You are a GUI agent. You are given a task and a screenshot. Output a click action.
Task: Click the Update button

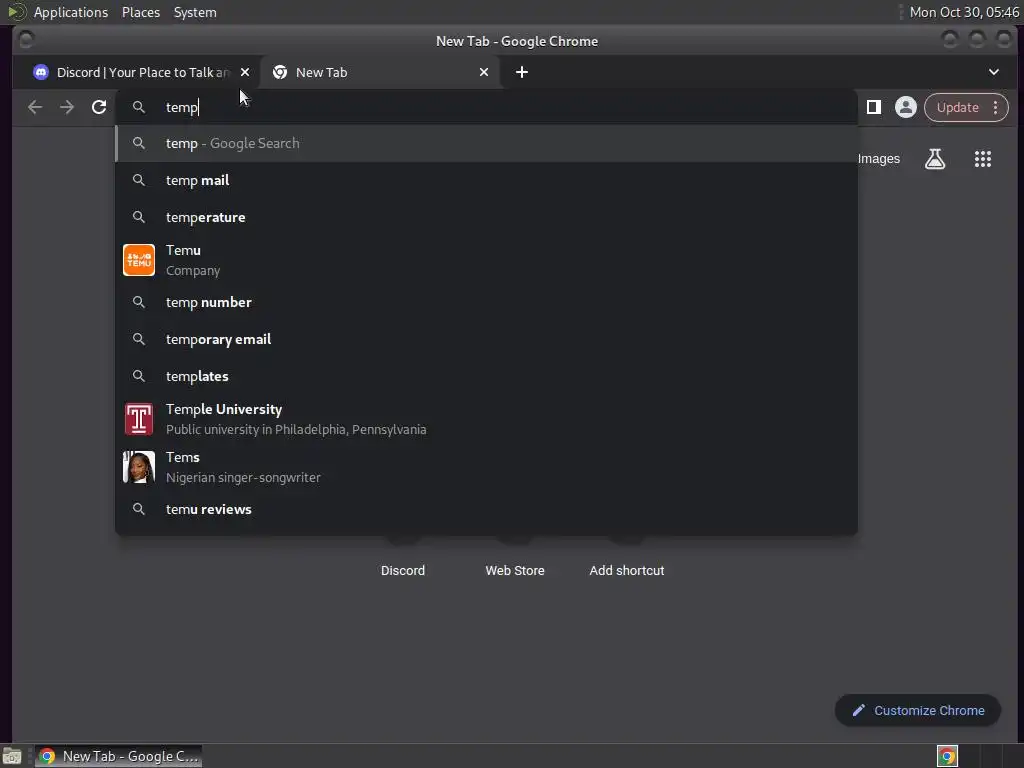(957, 108)
